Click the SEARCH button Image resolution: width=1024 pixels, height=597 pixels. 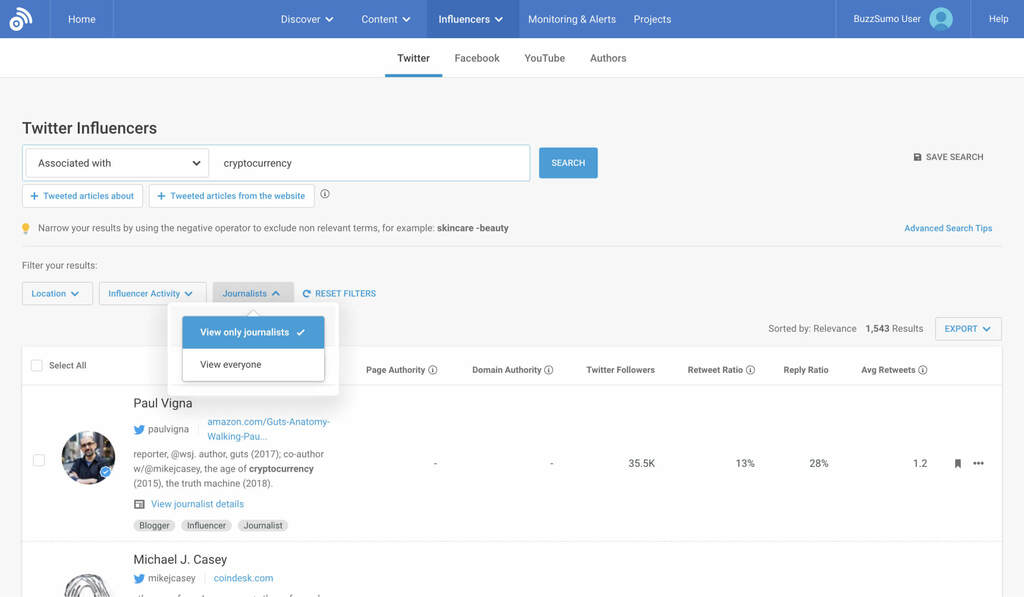568,162
